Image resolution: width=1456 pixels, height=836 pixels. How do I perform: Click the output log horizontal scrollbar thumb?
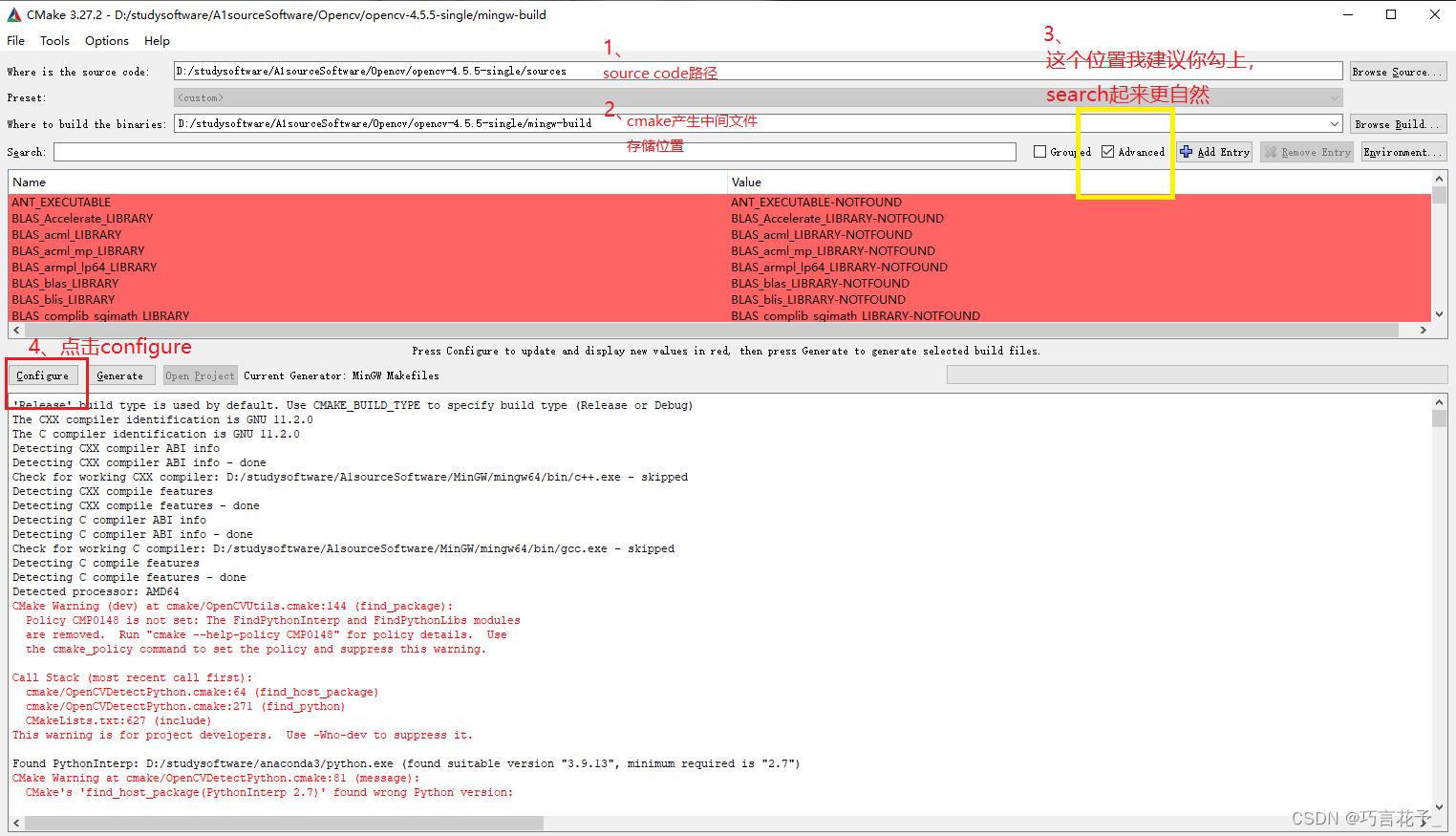point(284,823)
